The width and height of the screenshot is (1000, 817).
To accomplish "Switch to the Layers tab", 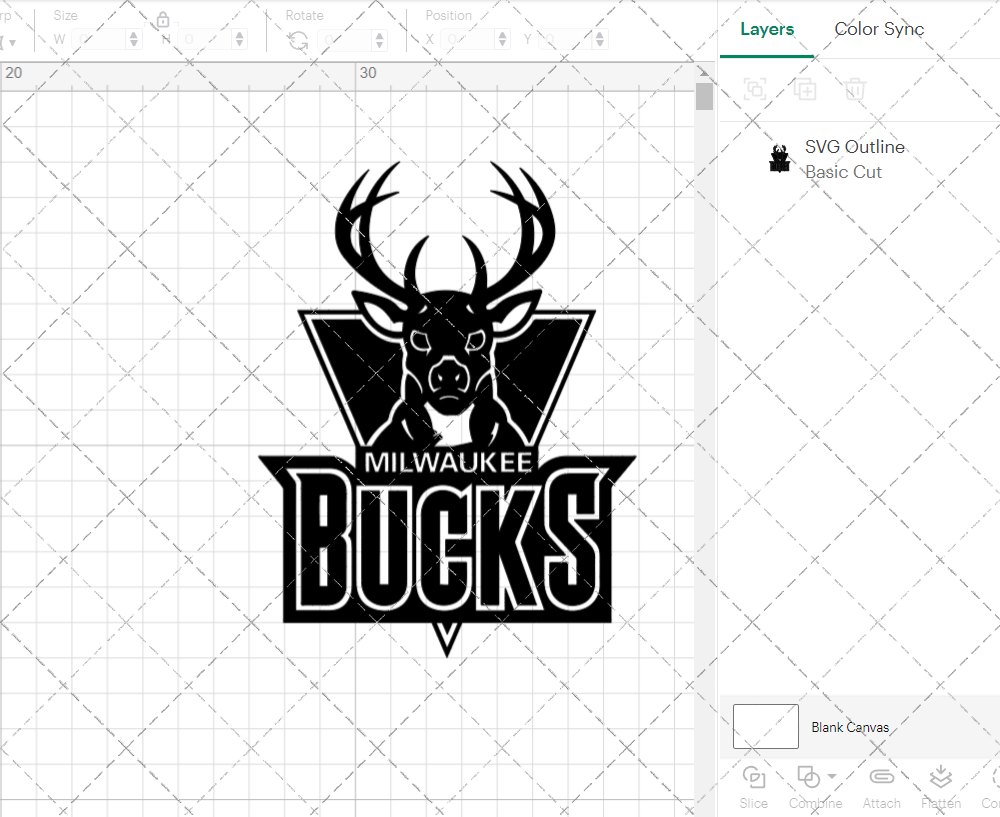I will click(x=766, y=29).
